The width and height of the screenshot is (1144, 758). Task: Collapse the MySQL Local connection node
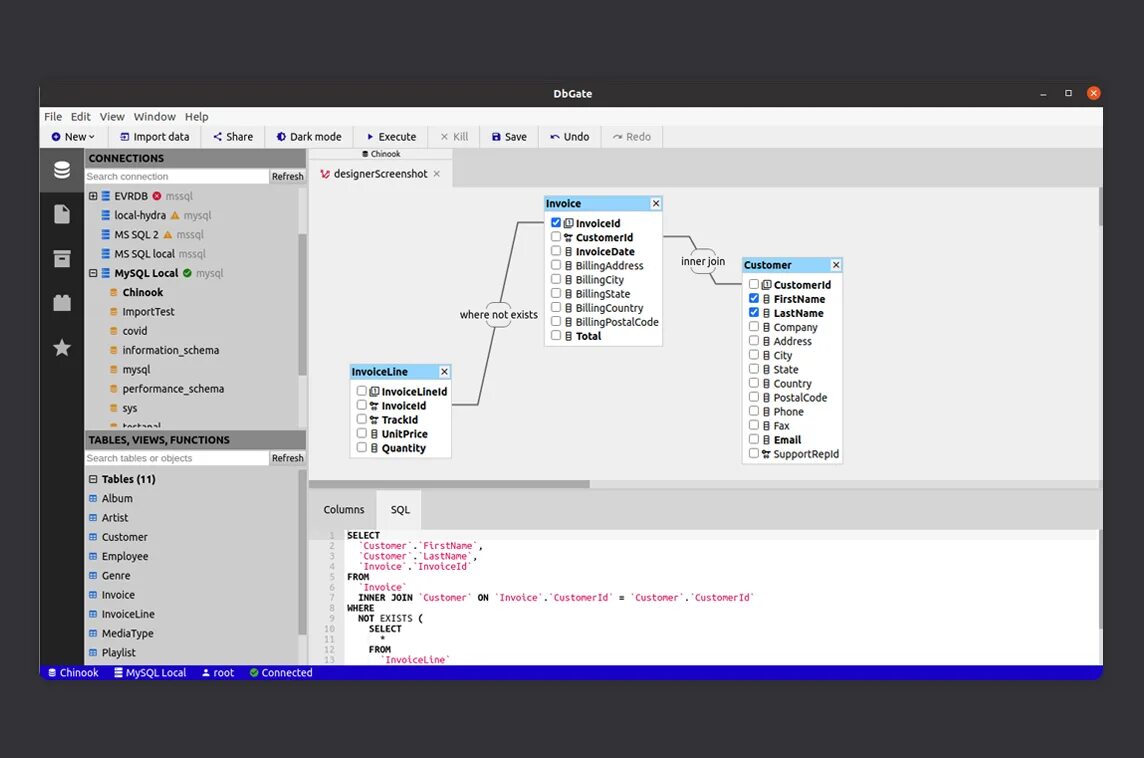coord(93,273)
